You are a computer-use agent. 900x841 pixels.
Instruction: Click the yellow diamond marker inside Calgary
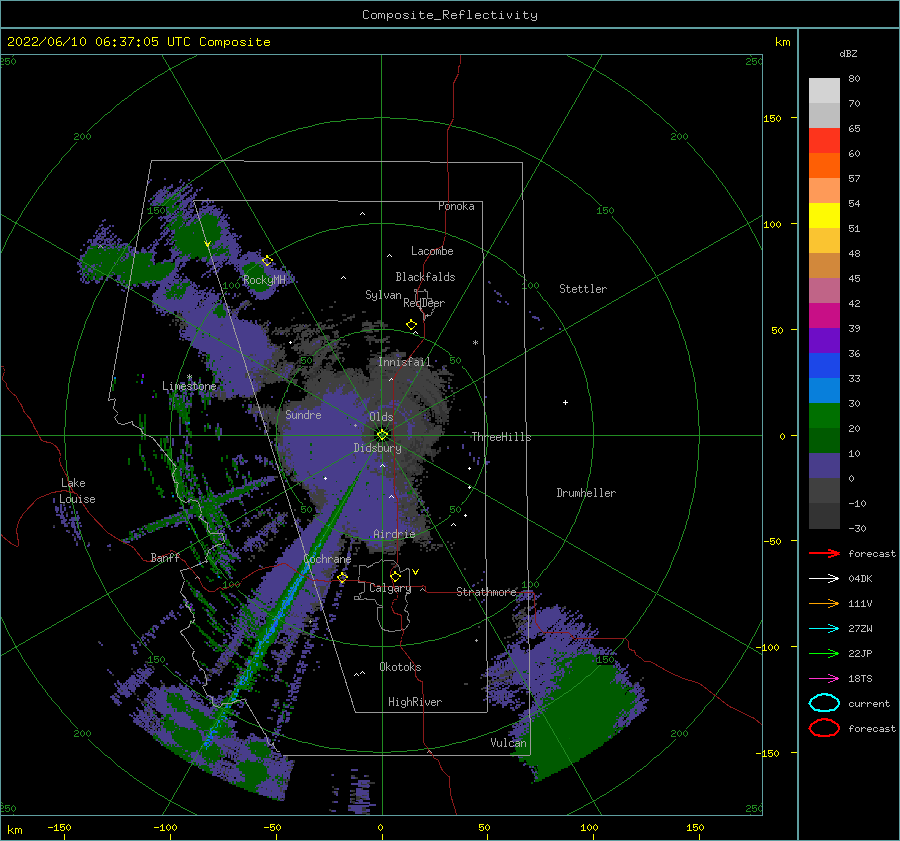[395, 576]
